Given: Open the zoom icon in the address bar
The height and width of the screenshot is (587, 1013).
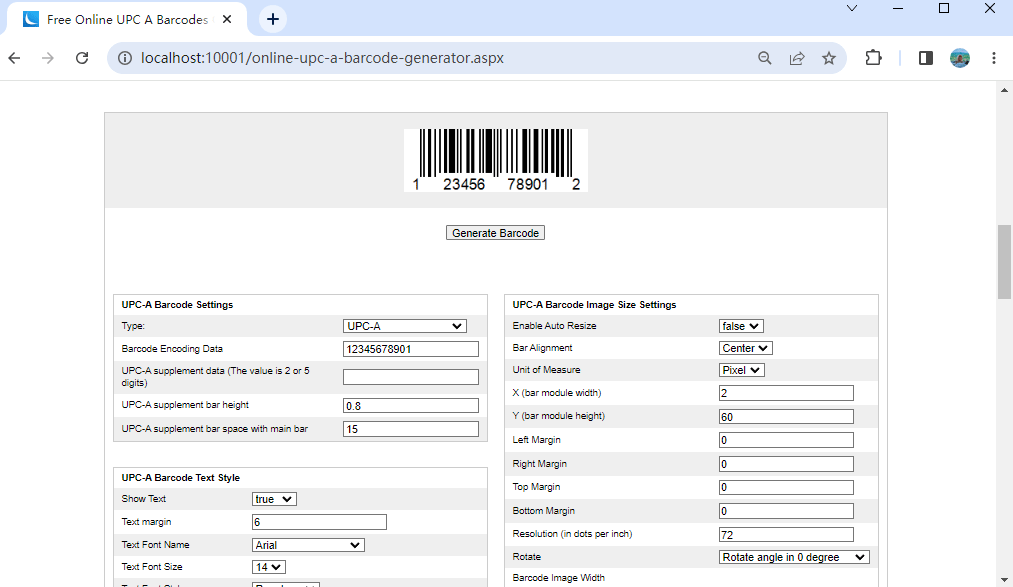Looking at the screenshot, I should pyautogui.click(x=764, y=58).
